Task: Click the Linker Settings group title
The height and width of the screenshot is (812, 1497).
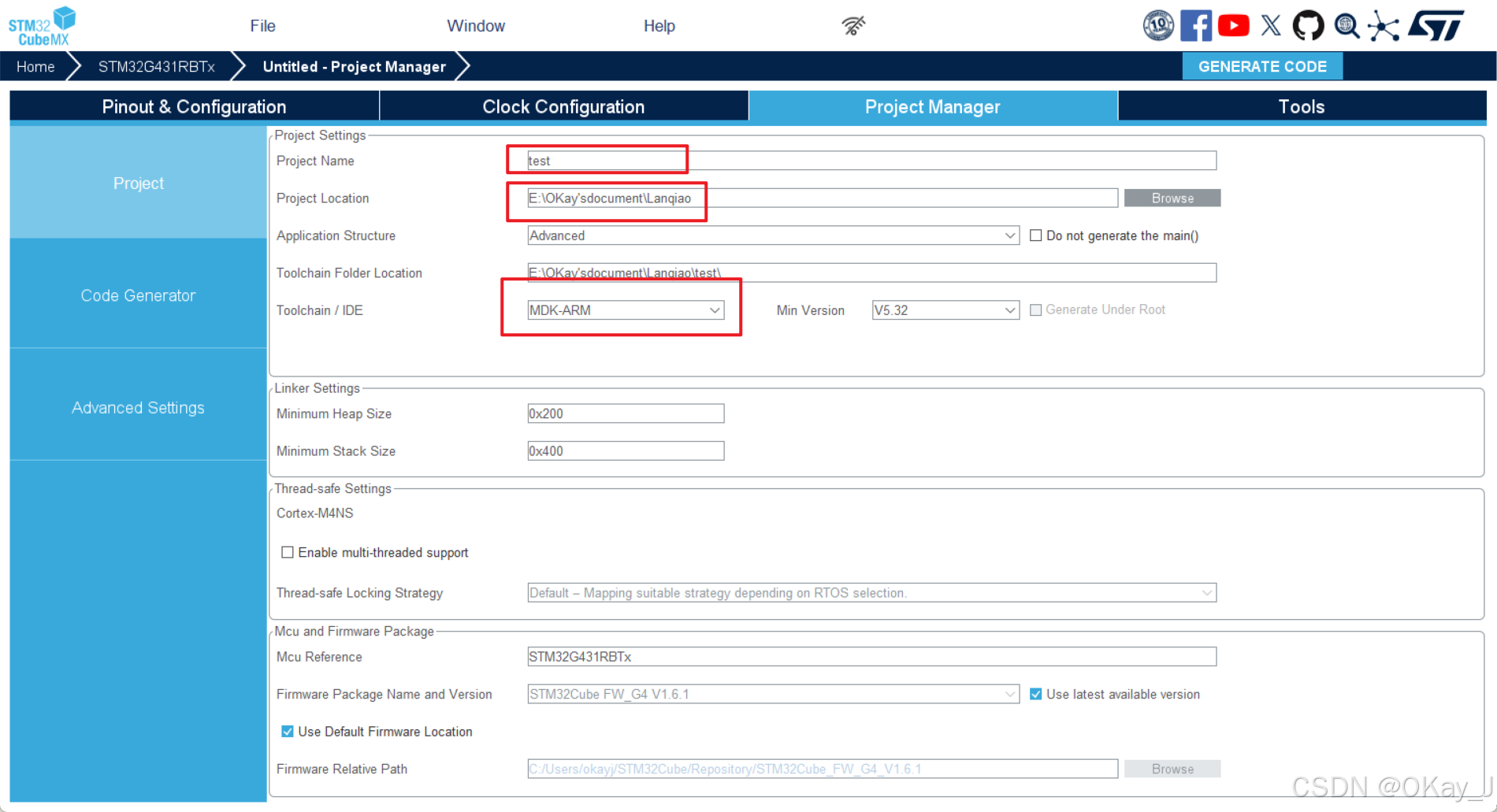Action: (317, 388)
